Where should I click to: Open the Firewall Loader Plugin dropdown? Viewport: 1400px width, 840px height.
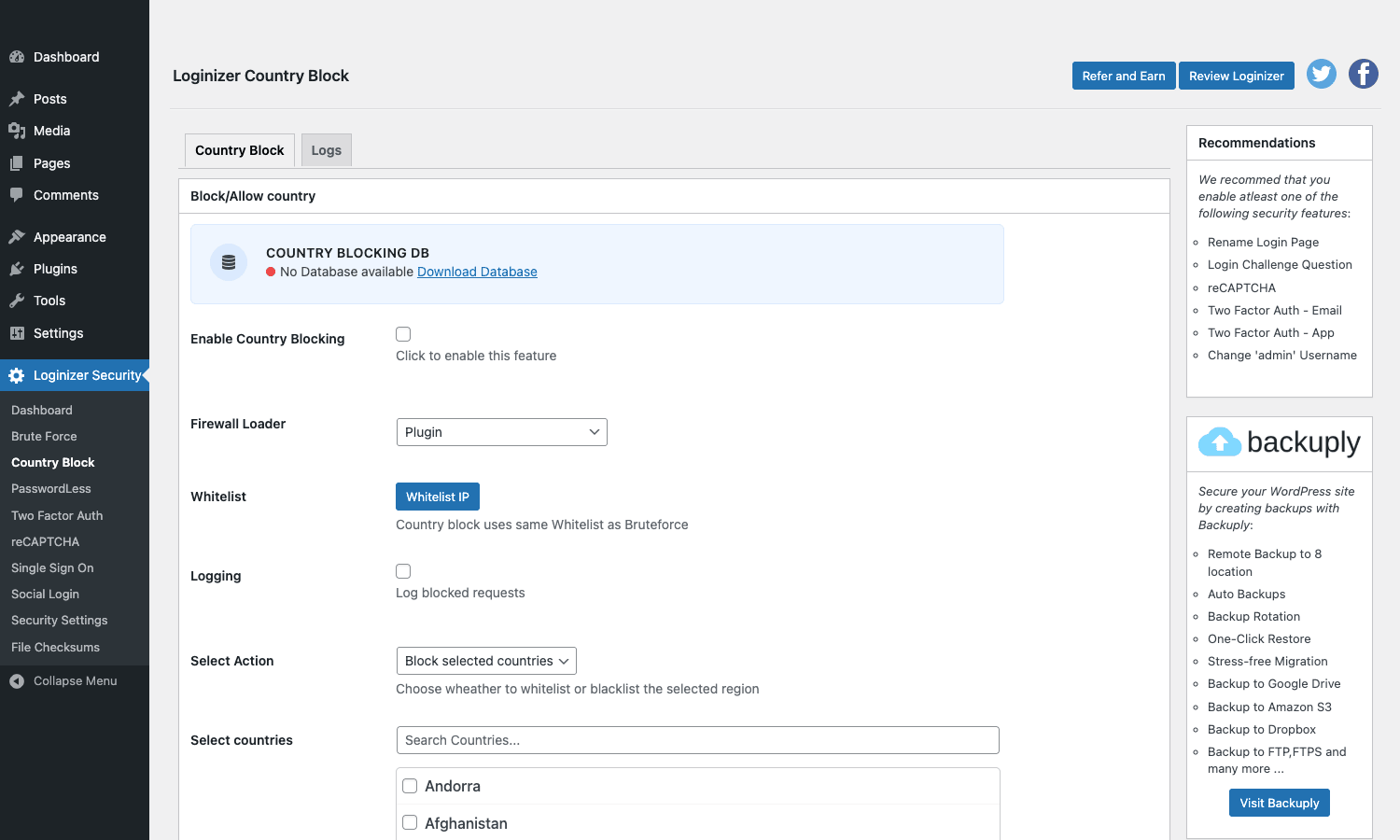click(502, 432)
